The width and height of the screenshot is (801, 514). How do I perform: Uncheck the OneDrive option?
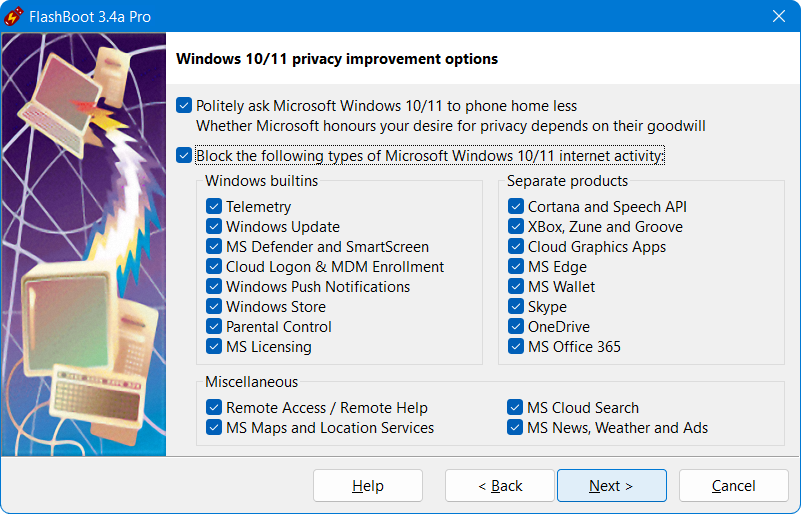click(516, 327)
